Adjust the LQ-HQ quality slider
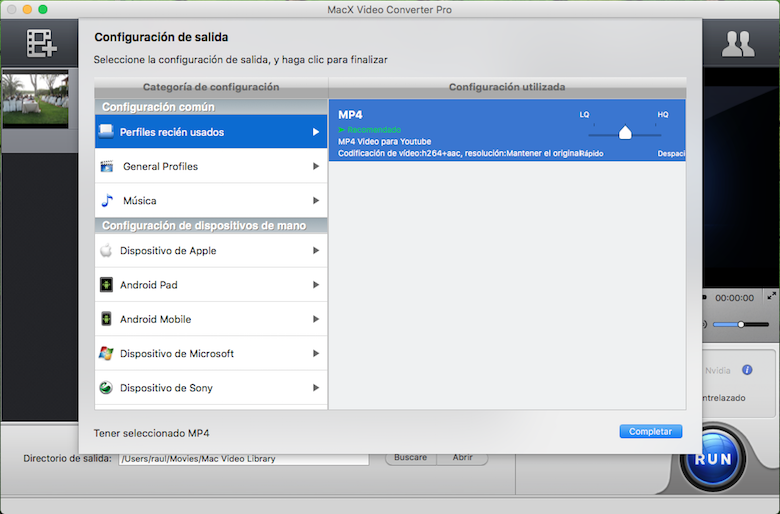The height and width of the screenshot is (514, 780). (625, 133)
